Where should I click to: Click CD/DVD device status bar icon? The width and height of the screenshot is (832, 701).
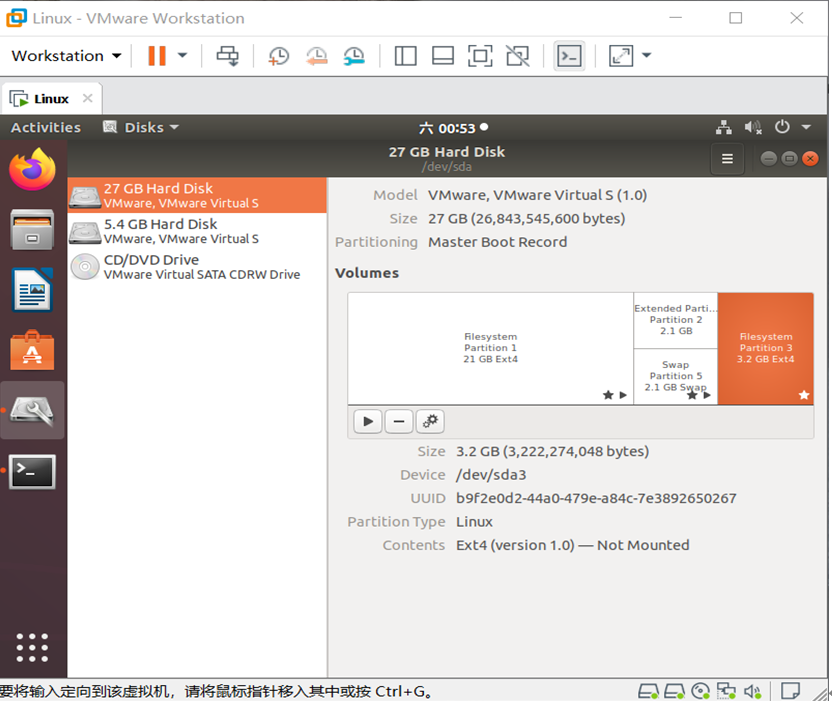coord(700,691)
